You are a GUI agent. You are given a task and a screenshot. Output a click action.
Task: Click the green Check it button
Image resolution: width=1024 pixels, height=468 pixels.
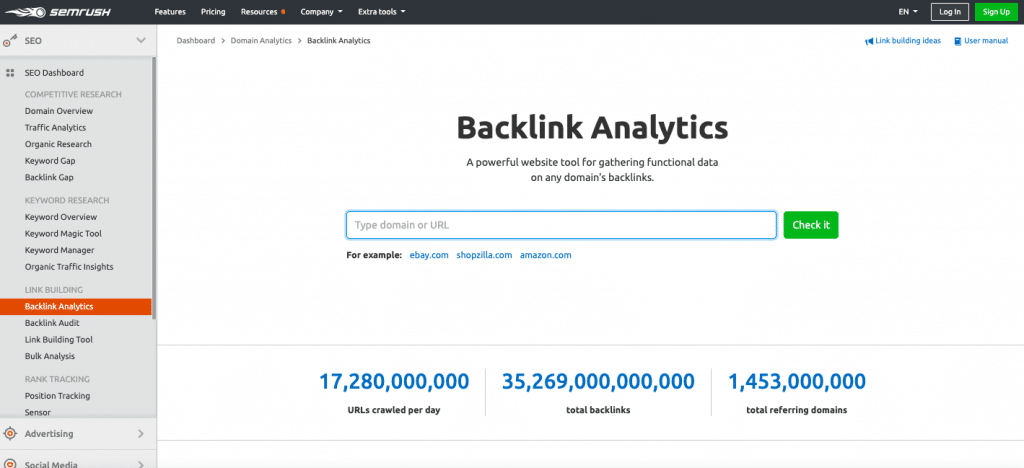pyautogui.click(x=811, y=225)
